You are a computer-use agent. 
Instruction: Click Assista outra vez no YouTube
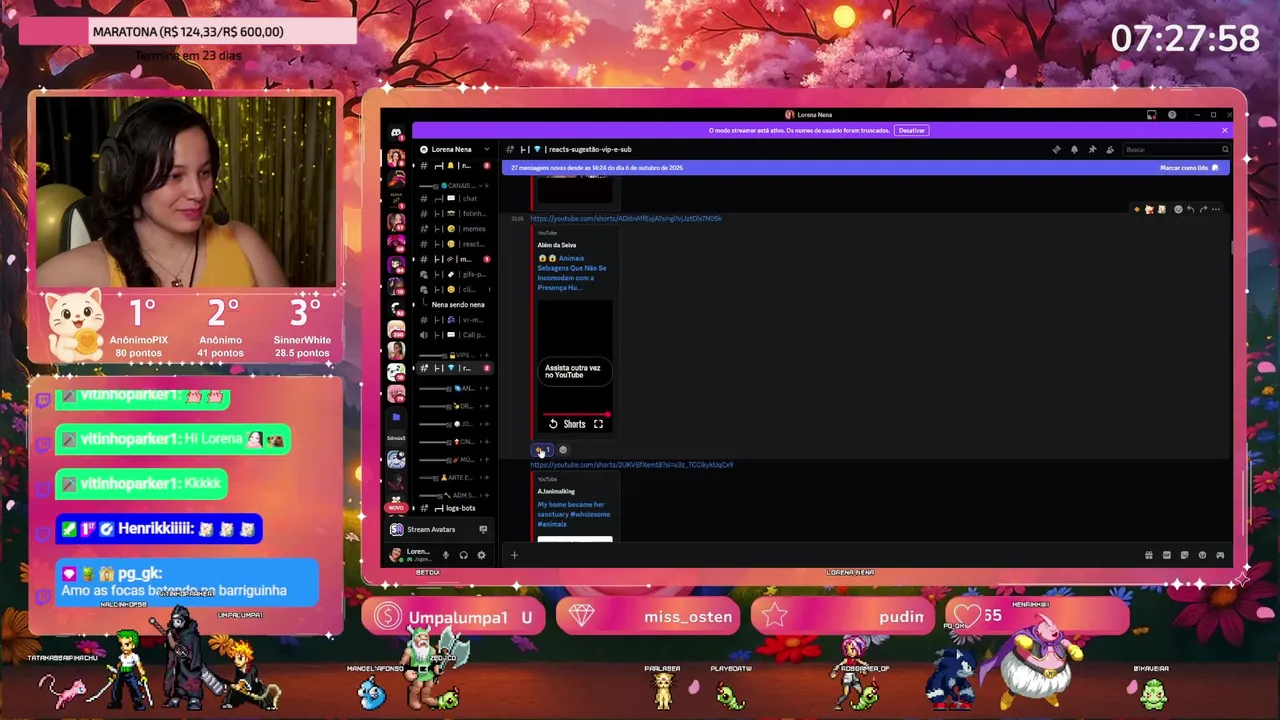click(x=573, y=371)
